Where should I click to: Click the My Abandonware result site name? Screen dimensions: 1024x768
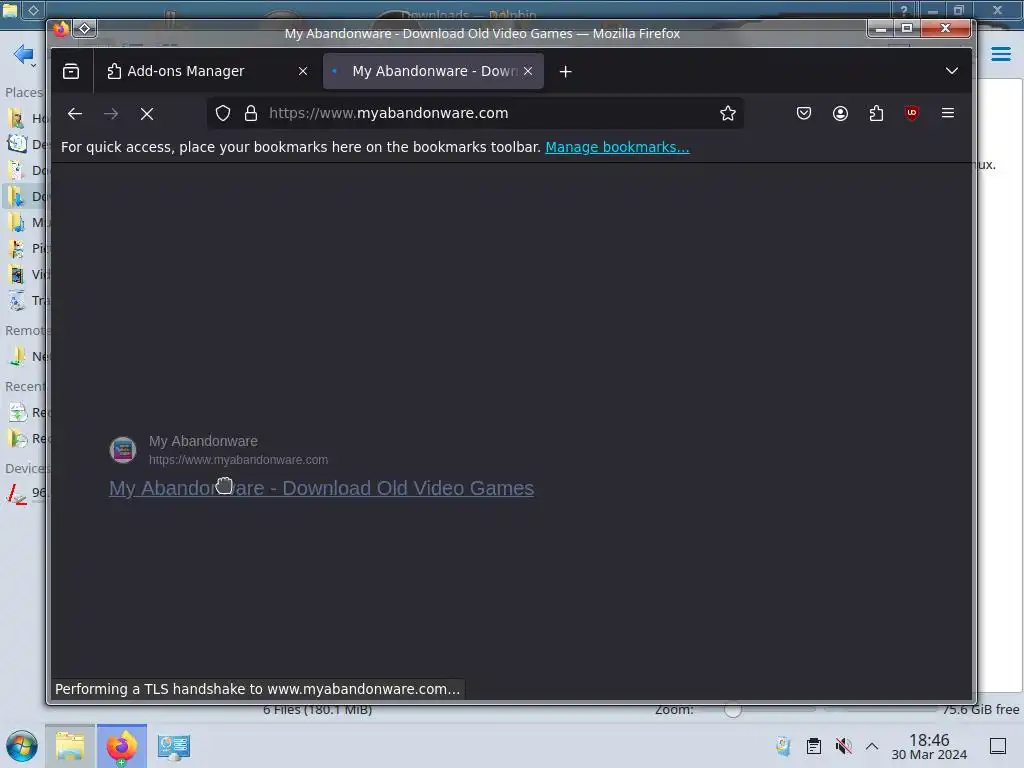pos(203,441)
